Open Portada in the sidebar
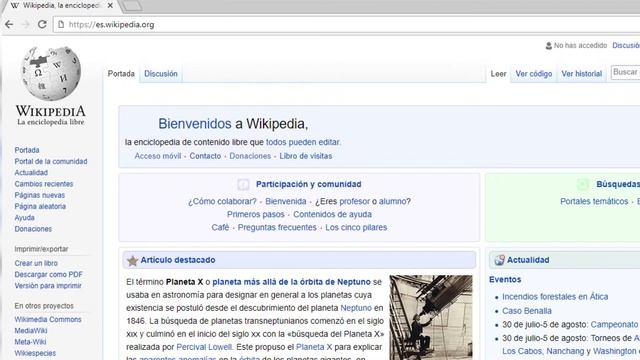This screenshot has width=640, height=360. [27, 150]
